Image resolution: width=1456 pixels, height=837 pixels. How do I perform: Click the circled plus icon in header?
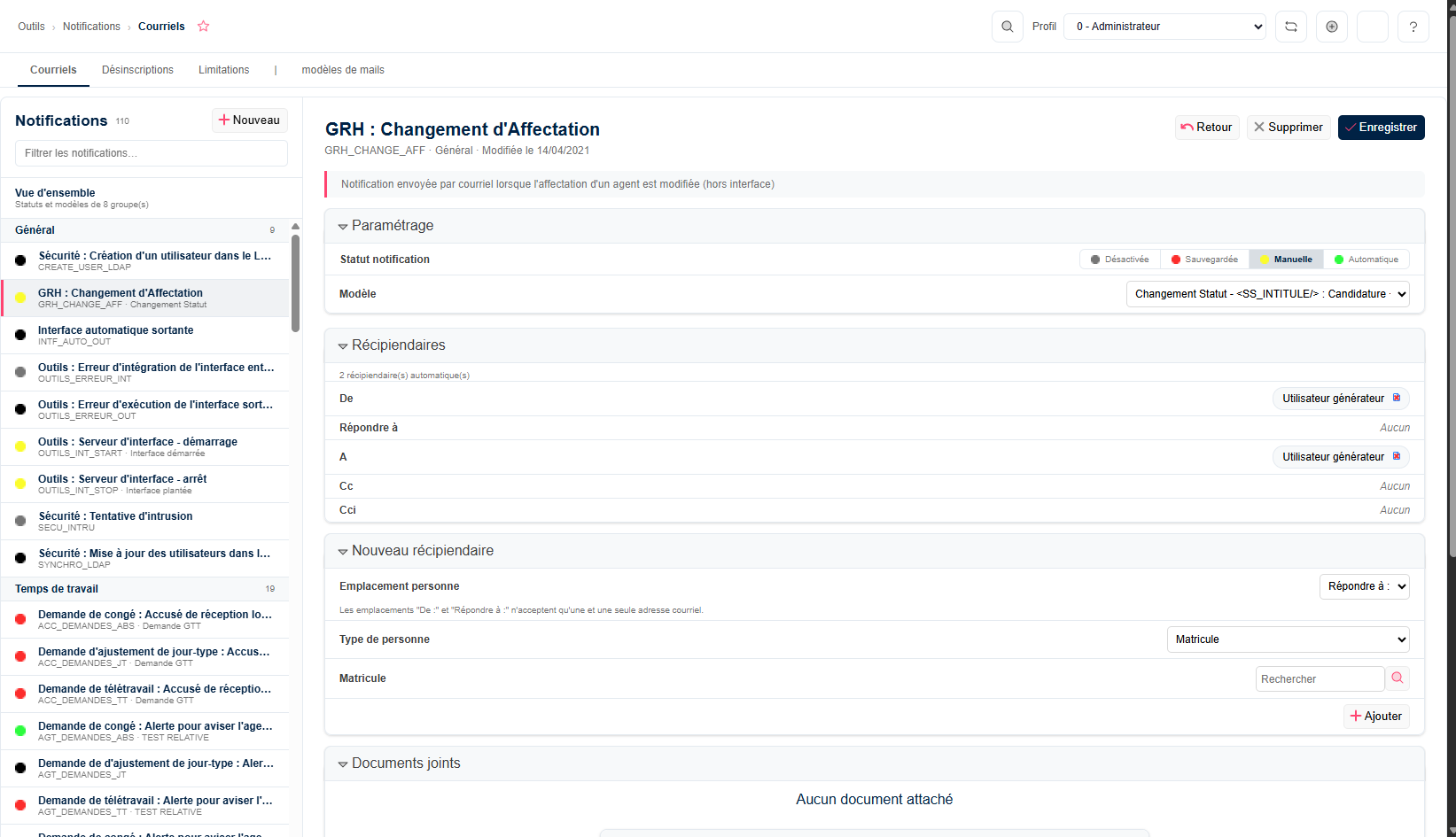coord(1332,27)
